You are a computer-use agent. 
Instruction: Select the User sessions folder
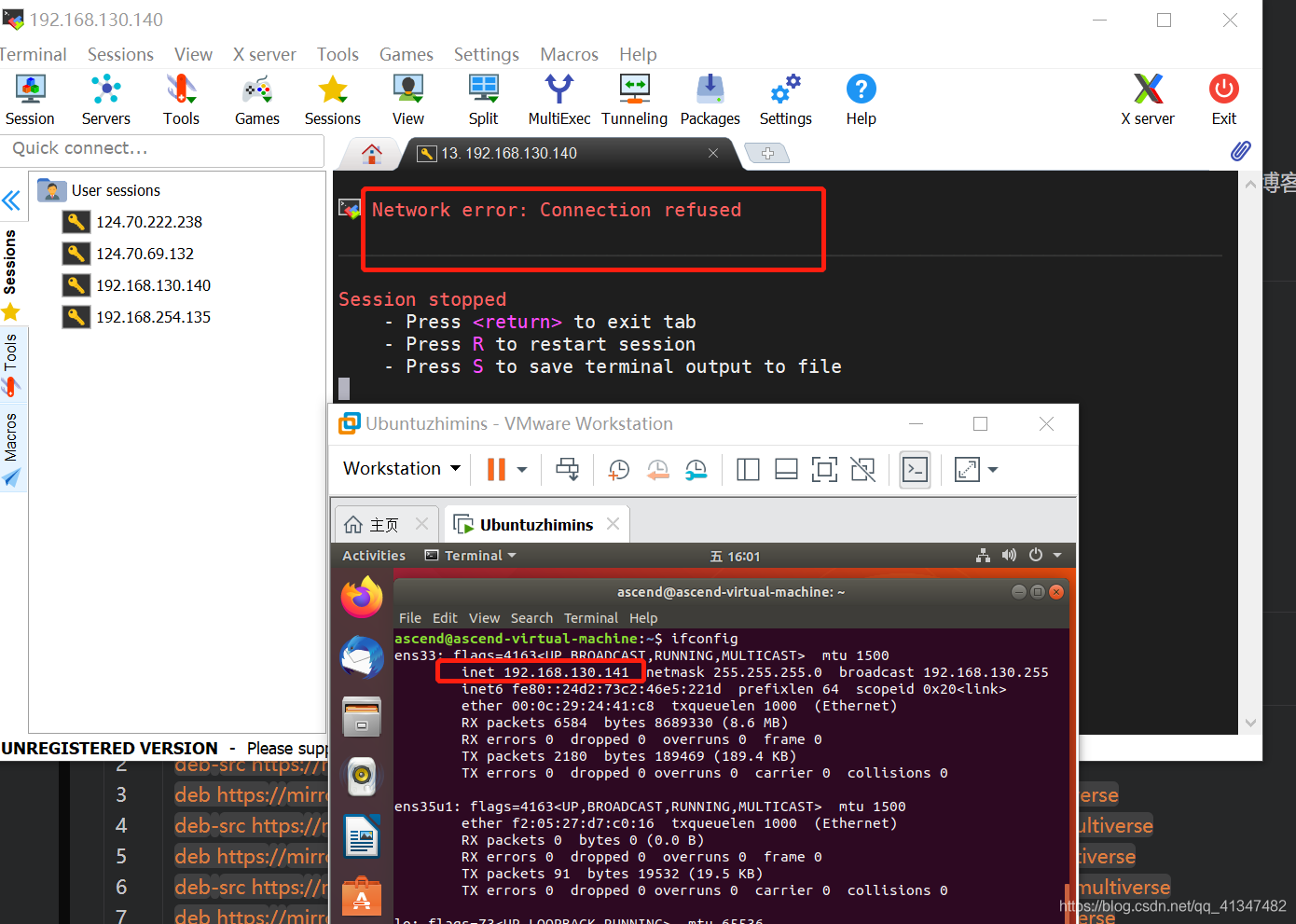click(x=99, y=190)
